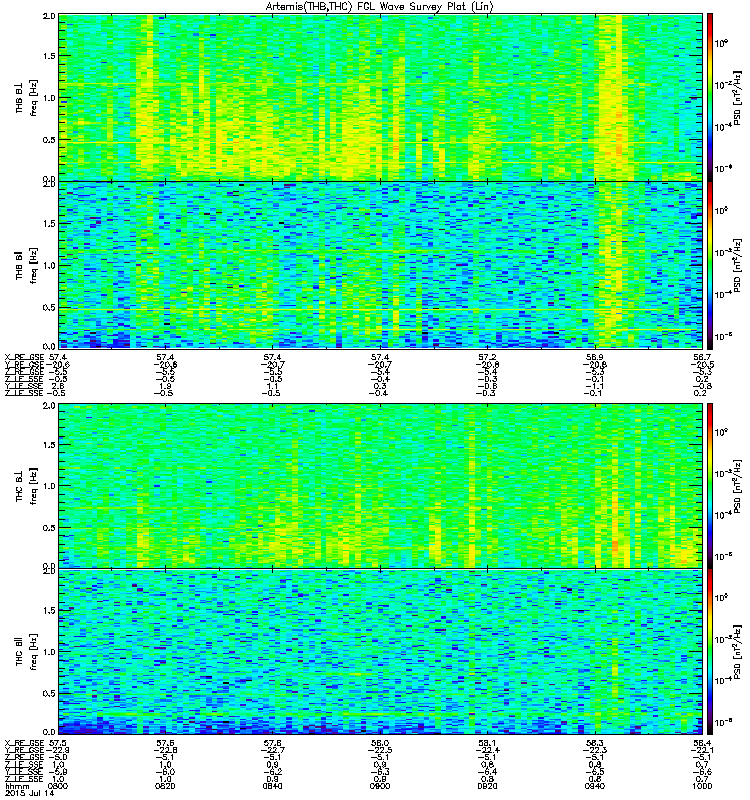Select the THC B-perpendicular spectrogram color bar
750x800 pixels.
point(710,486)
